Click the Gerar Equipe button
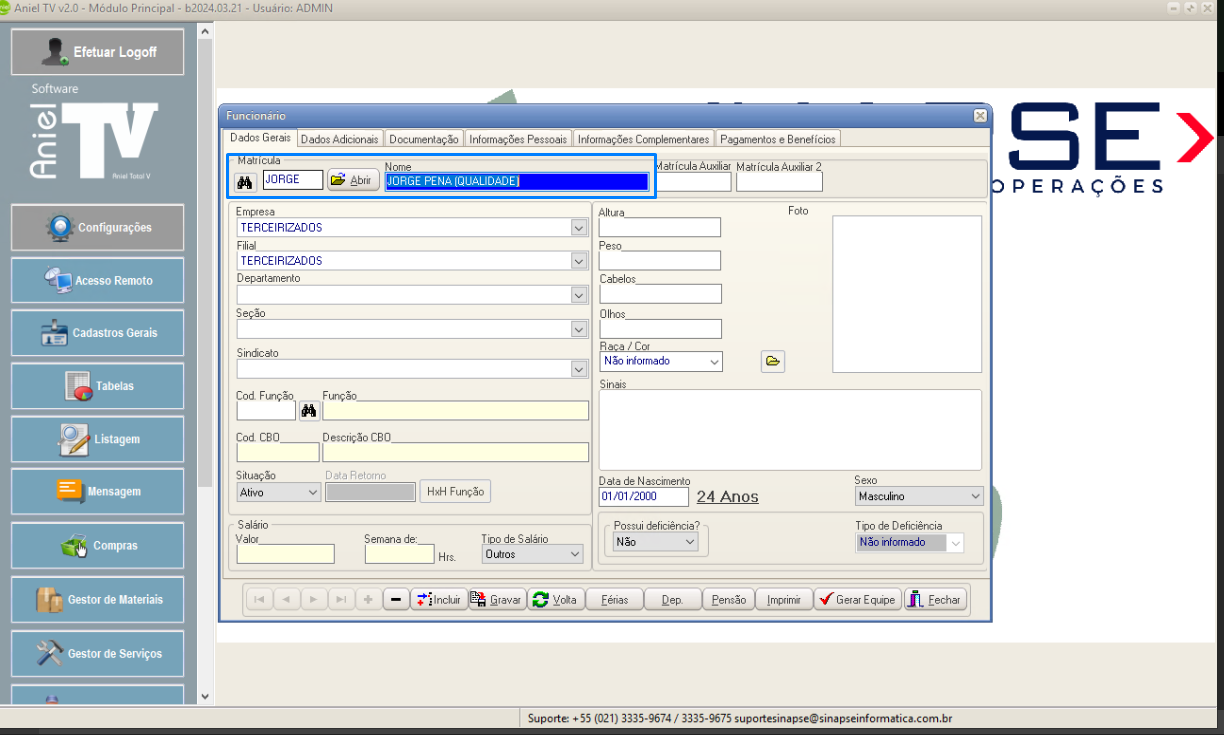Screen dimensions: 1224x735 click(857, 600)
